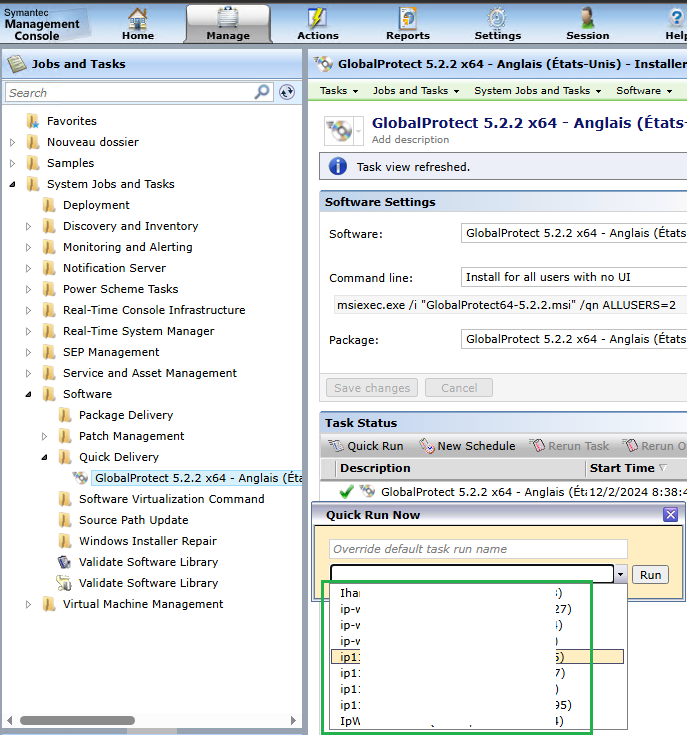Image resolution: width=687 pixels, height=735 pixels.
Task: Open the Software menu
Action: point(644,90)
